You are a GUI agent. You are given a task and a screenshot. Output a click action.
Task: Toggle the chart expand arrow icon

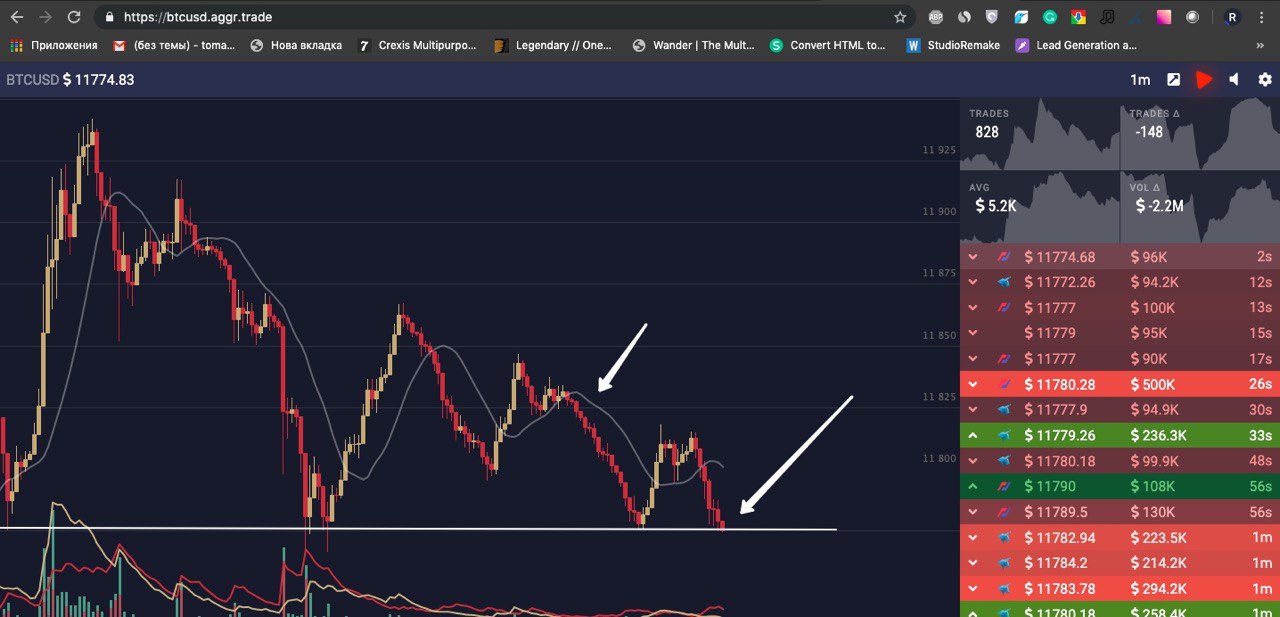pos(1174,80)
